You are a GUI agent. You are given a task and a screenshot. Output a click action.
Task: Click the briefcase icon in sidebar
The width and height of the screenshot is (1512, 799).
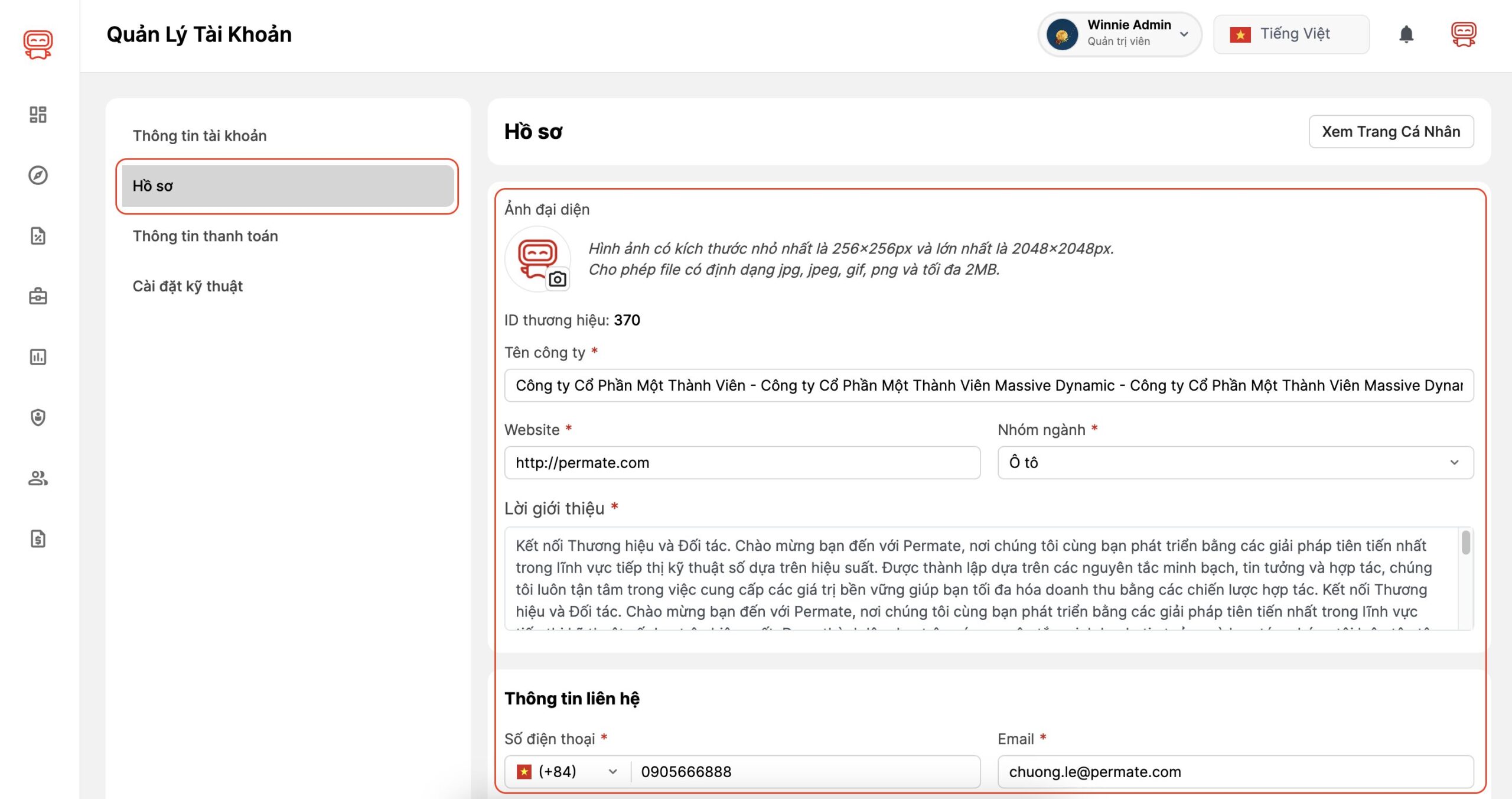[x=38, y=296]
